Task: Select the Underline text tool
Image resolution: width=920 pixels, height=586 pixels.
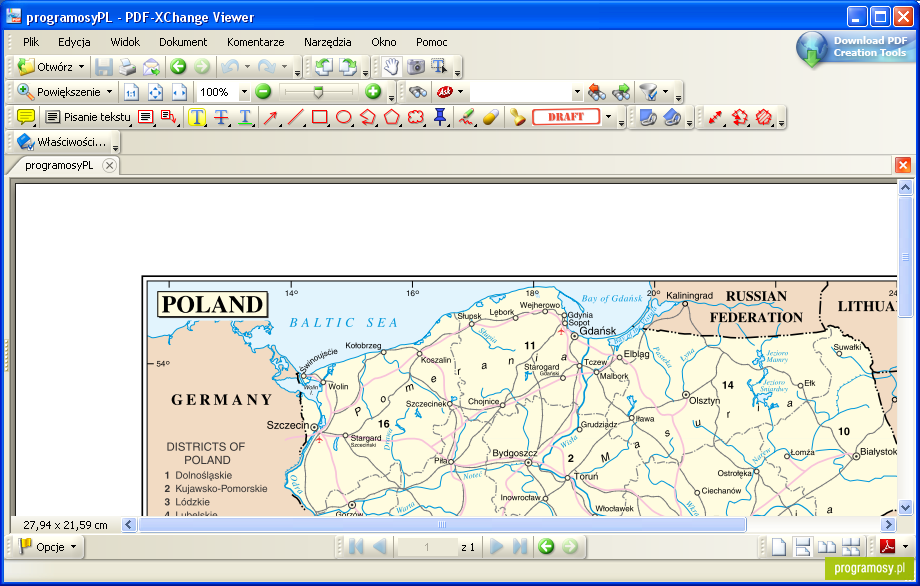Action: click(245, 117)
